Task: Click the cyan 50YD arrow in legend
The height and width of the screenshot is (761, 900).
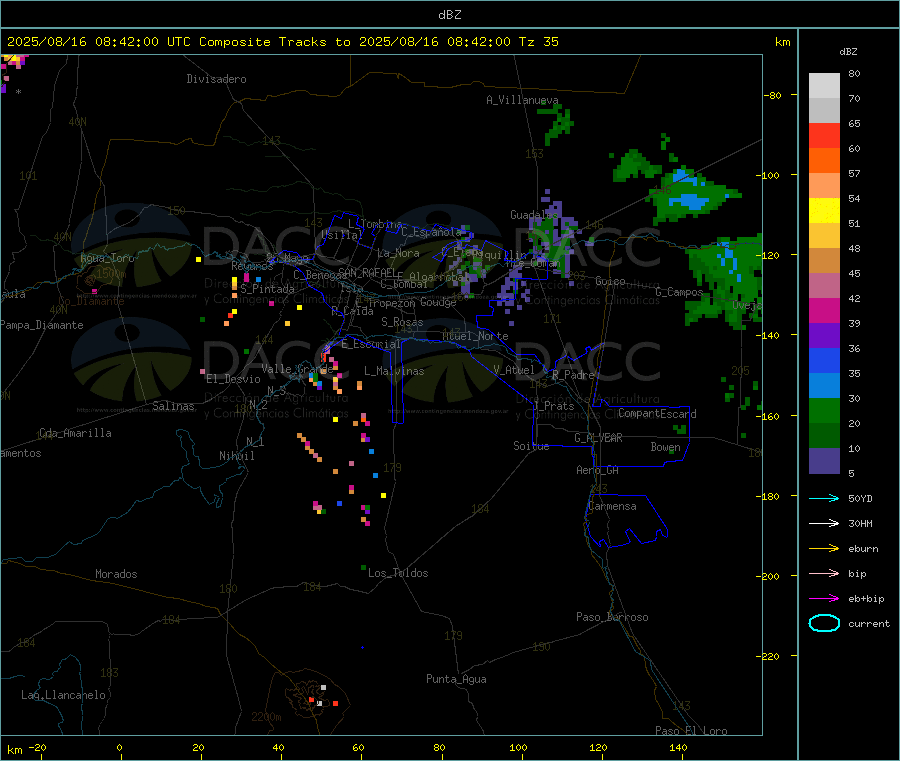Action: (x=824, y=498)
